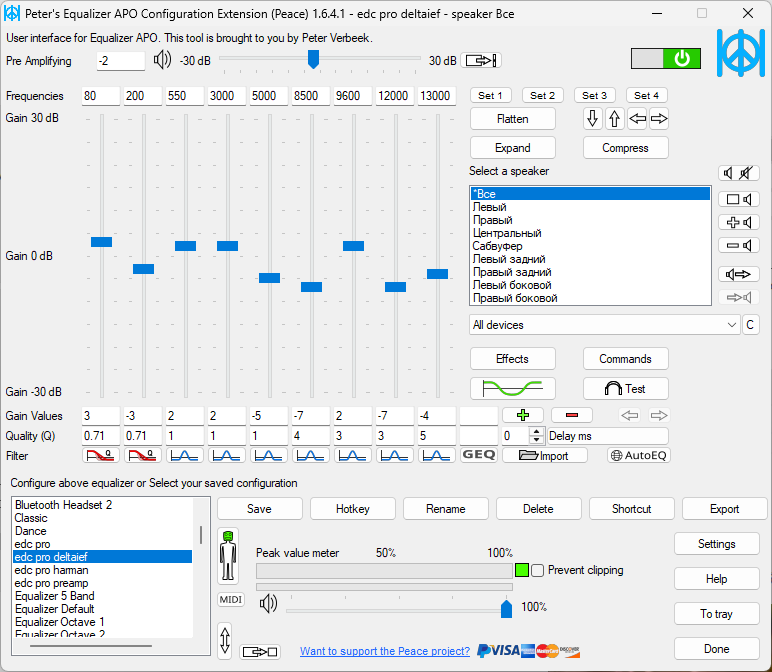772x672 pixels.
Task: Change the 80 Hz filter type icon
Action: coord(101,455)
